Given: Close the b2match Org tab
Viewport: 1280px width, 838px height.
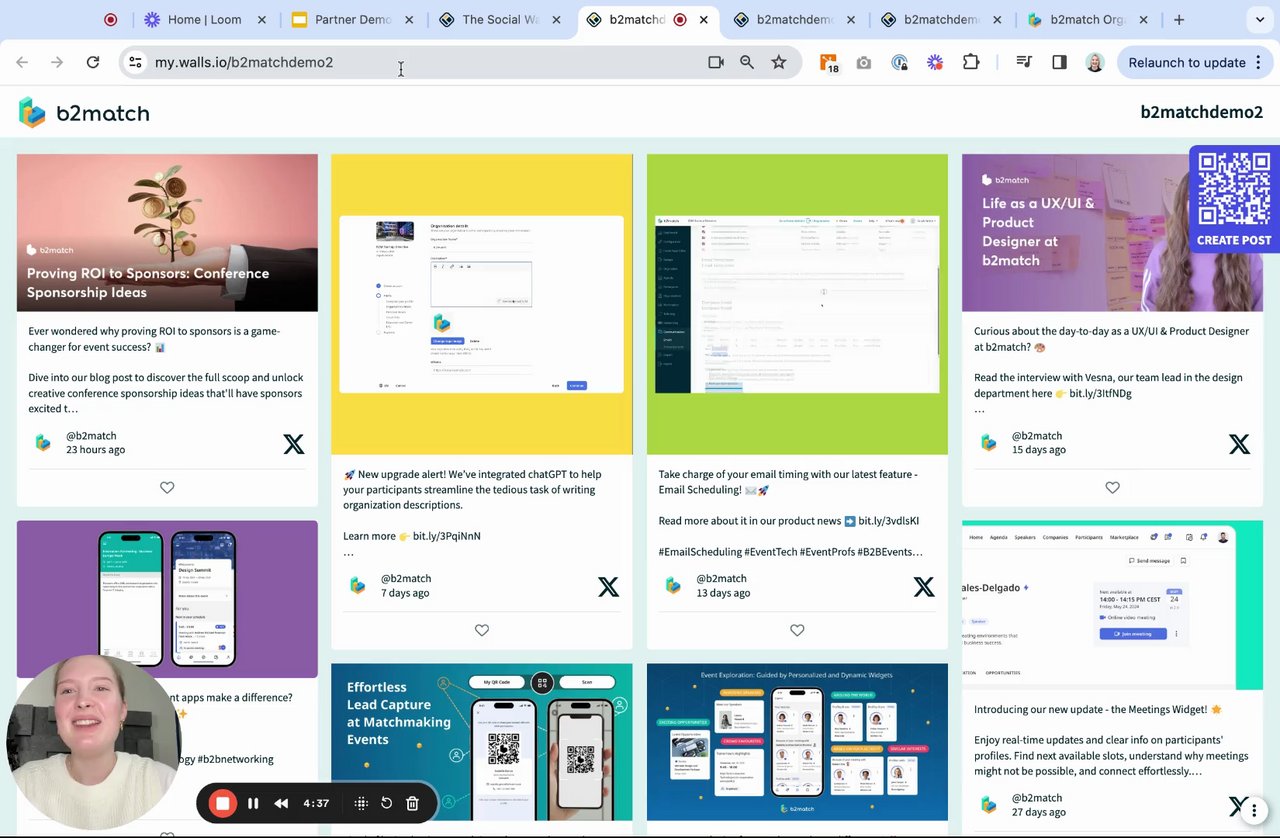Looking at the screenshot, I should (x=1145, y=19).
